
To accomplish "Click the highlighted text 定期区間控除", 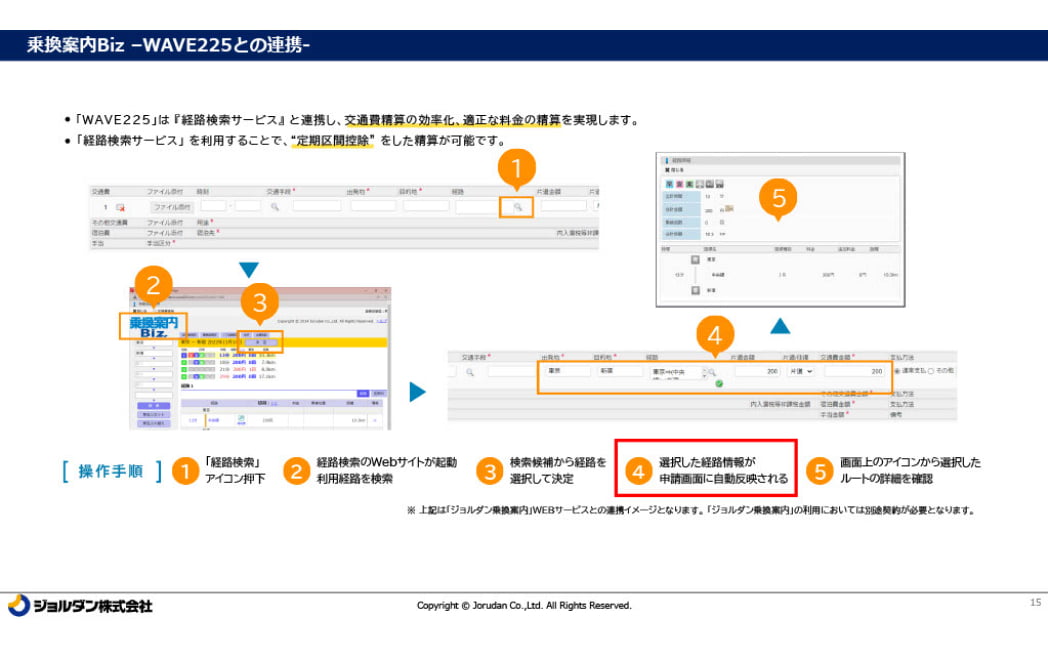I will tap(333, 140).
